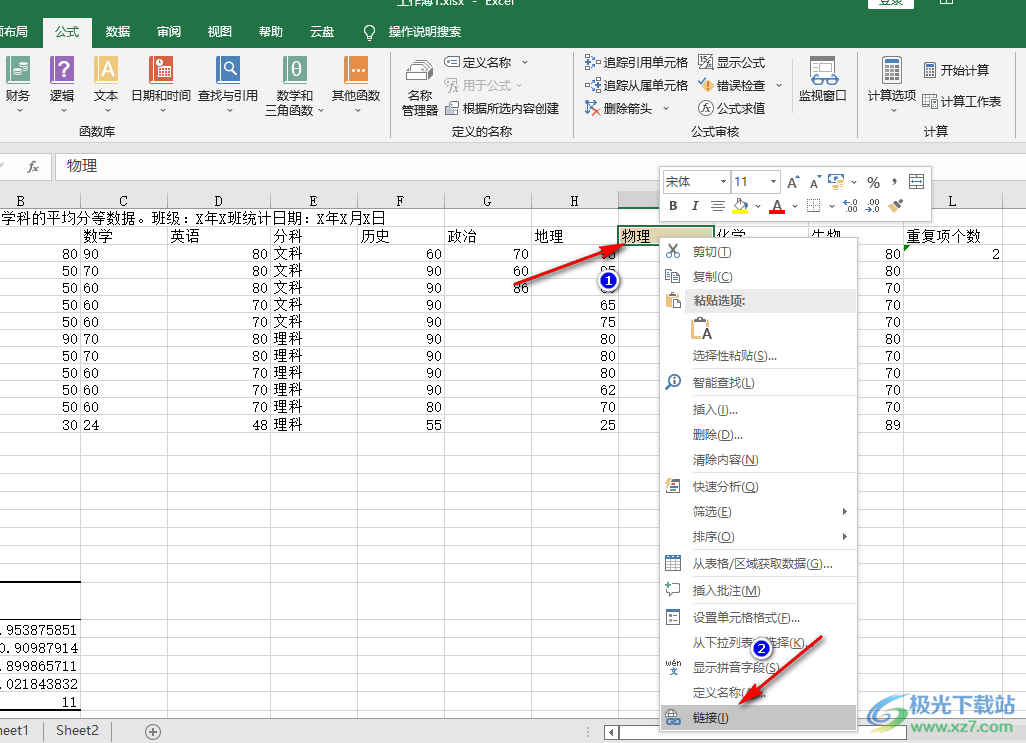The image size is (1026, 743).
Task: Open Math and Trig (数学和三角函数) functions
Action: coord(294,85)
